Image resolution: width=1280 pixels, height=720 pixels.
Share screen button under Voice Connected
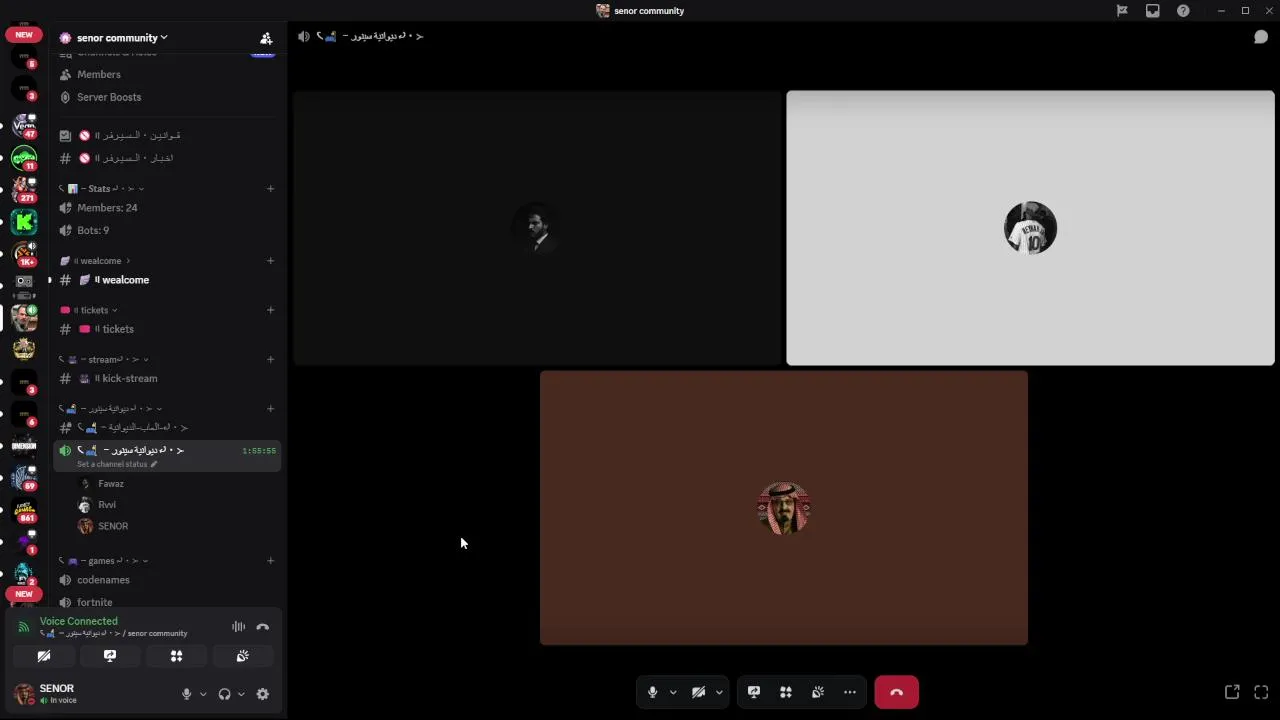pyautogui.click(x=110, y=656)
